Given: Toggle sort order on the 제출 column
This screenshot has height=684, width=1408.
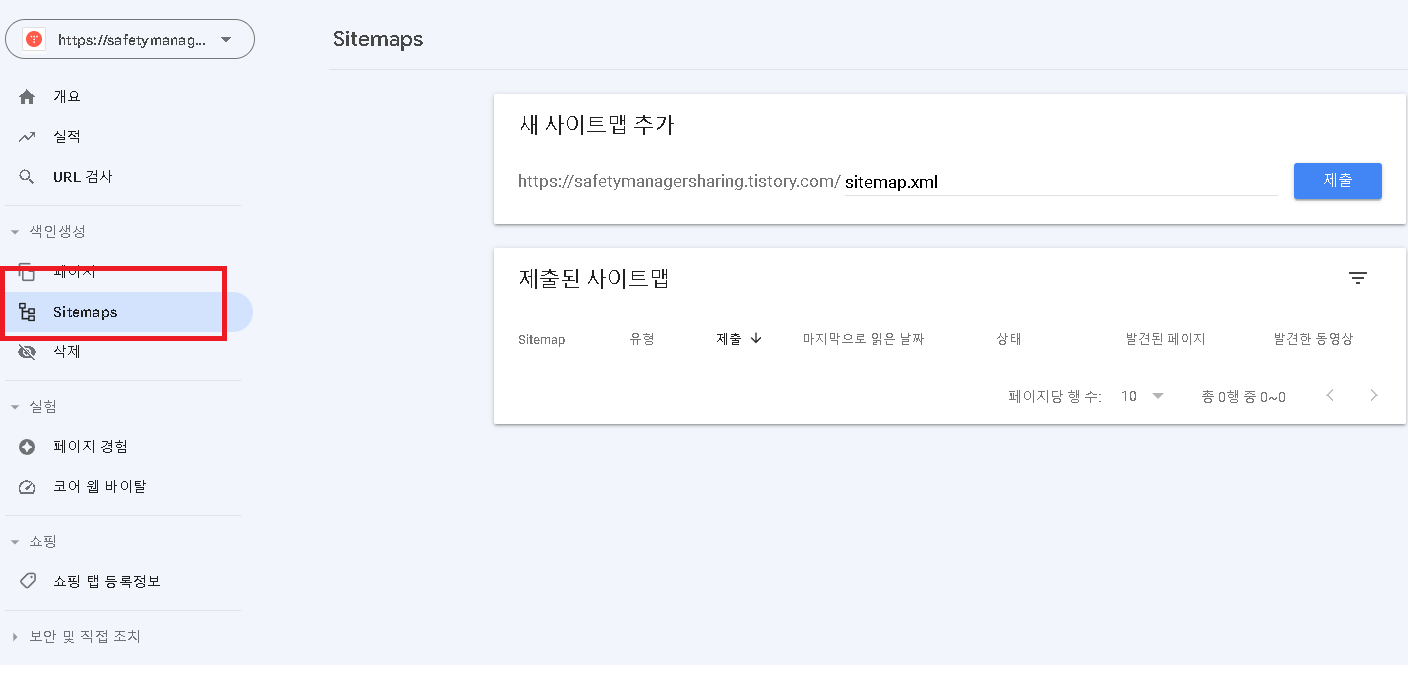Looking at the screenshot, I should coord(736,339).
